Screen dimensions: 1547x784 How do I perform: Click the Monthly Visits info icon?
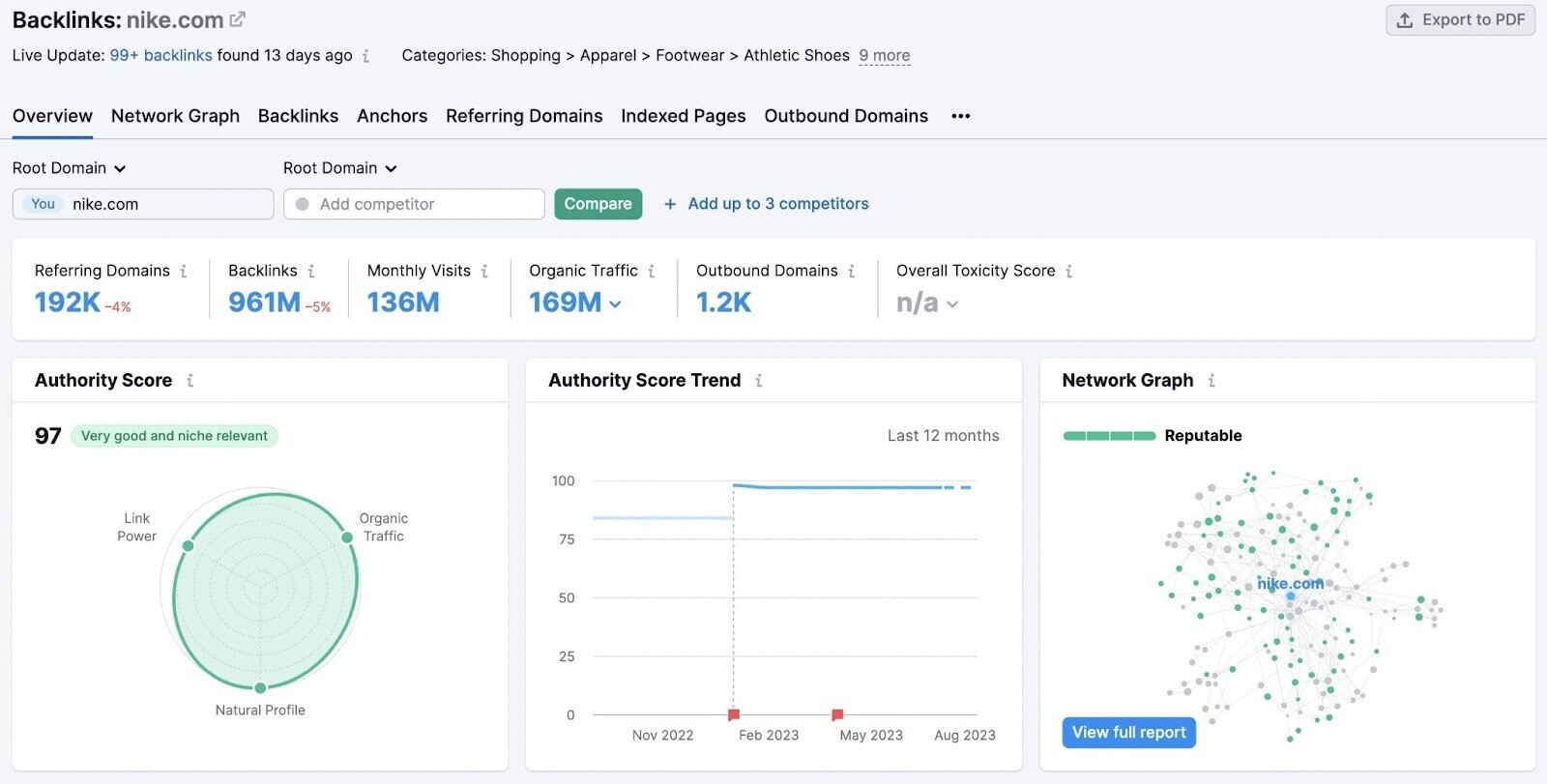(x=483, y=272)
